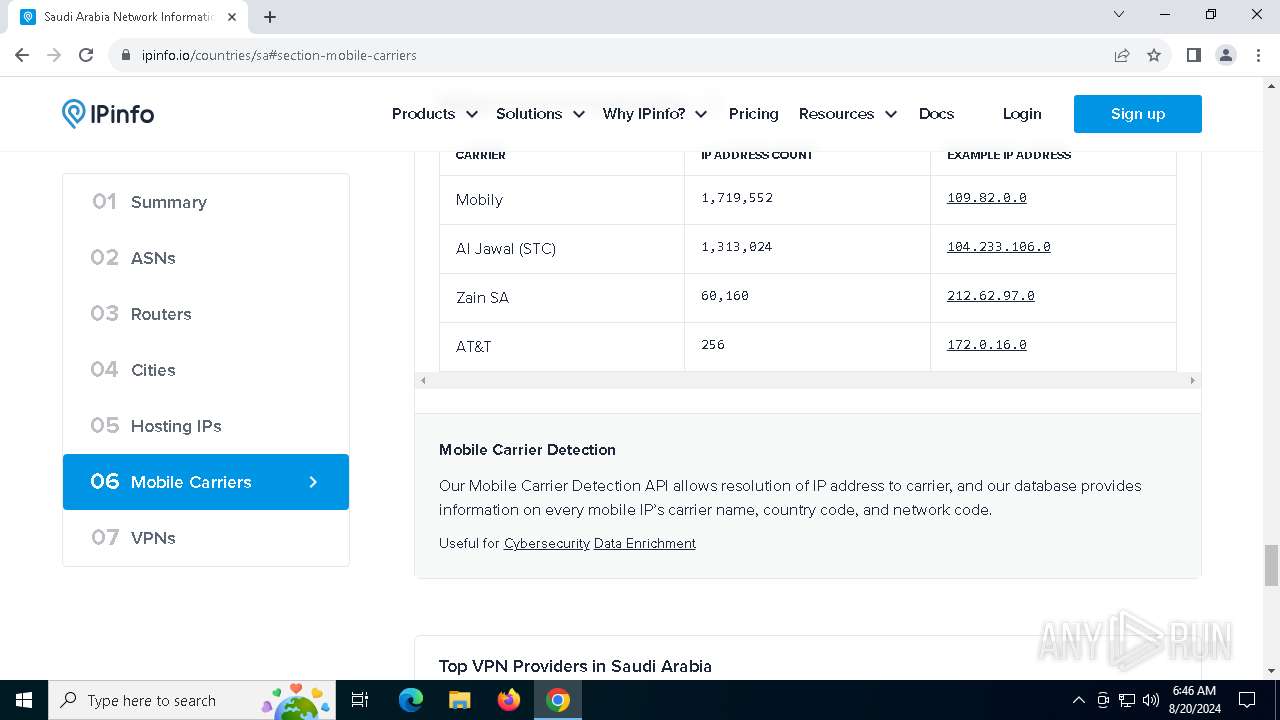
Task: Open example IP 104.233.106.0
Action: (999, 247)
